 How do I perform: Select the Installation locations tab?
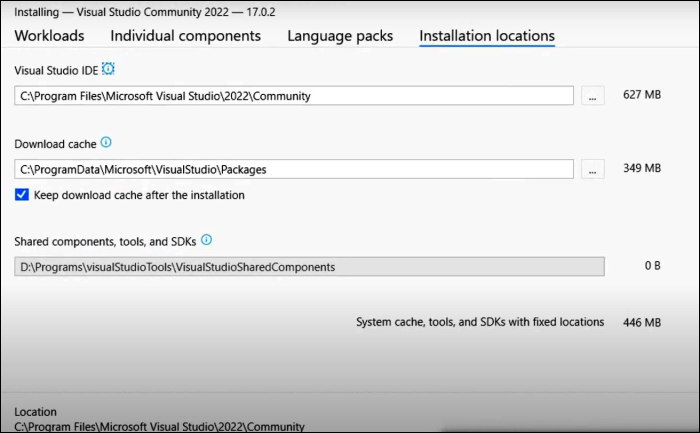(487, 36)
